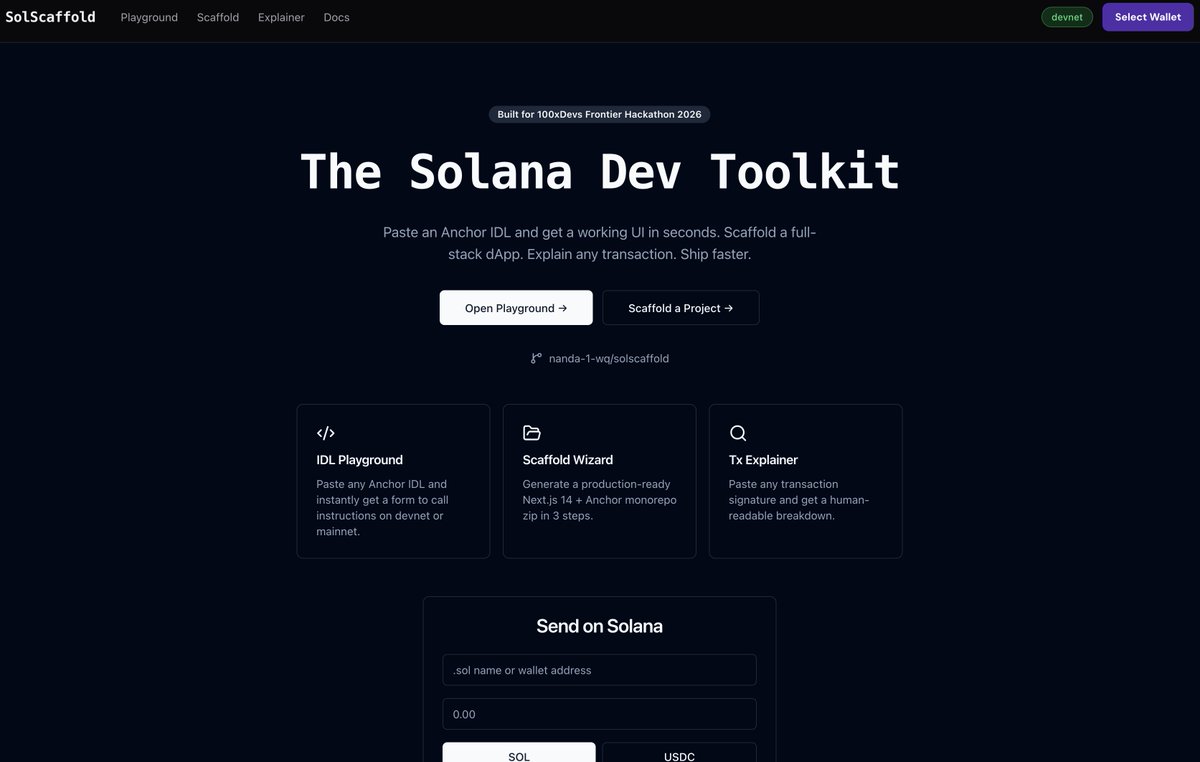Focus the 0.00 amount field
Screen dimensions: 1200x762
tap(599, 714)
